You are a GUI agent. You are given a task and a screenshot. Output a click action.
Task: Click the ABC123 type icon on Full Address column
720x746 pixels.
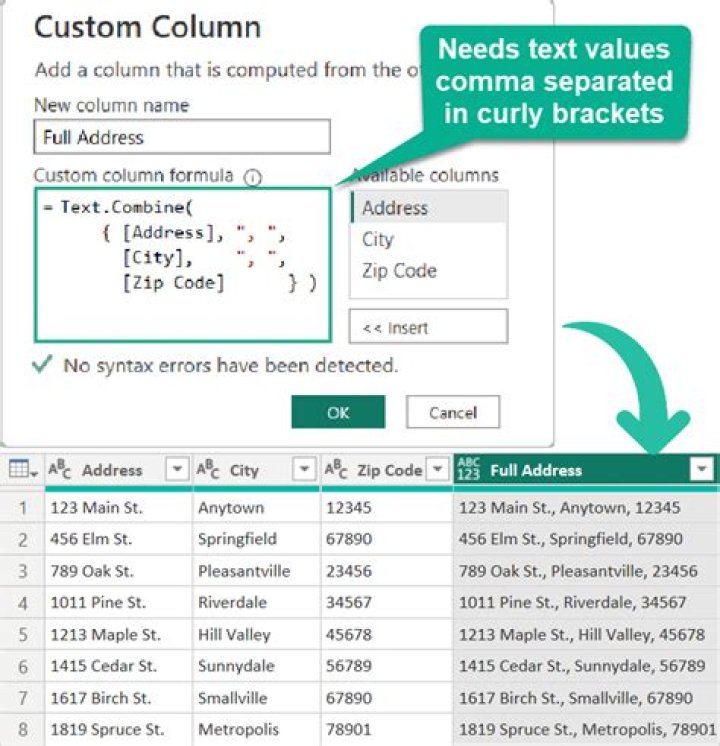(468, 469)
